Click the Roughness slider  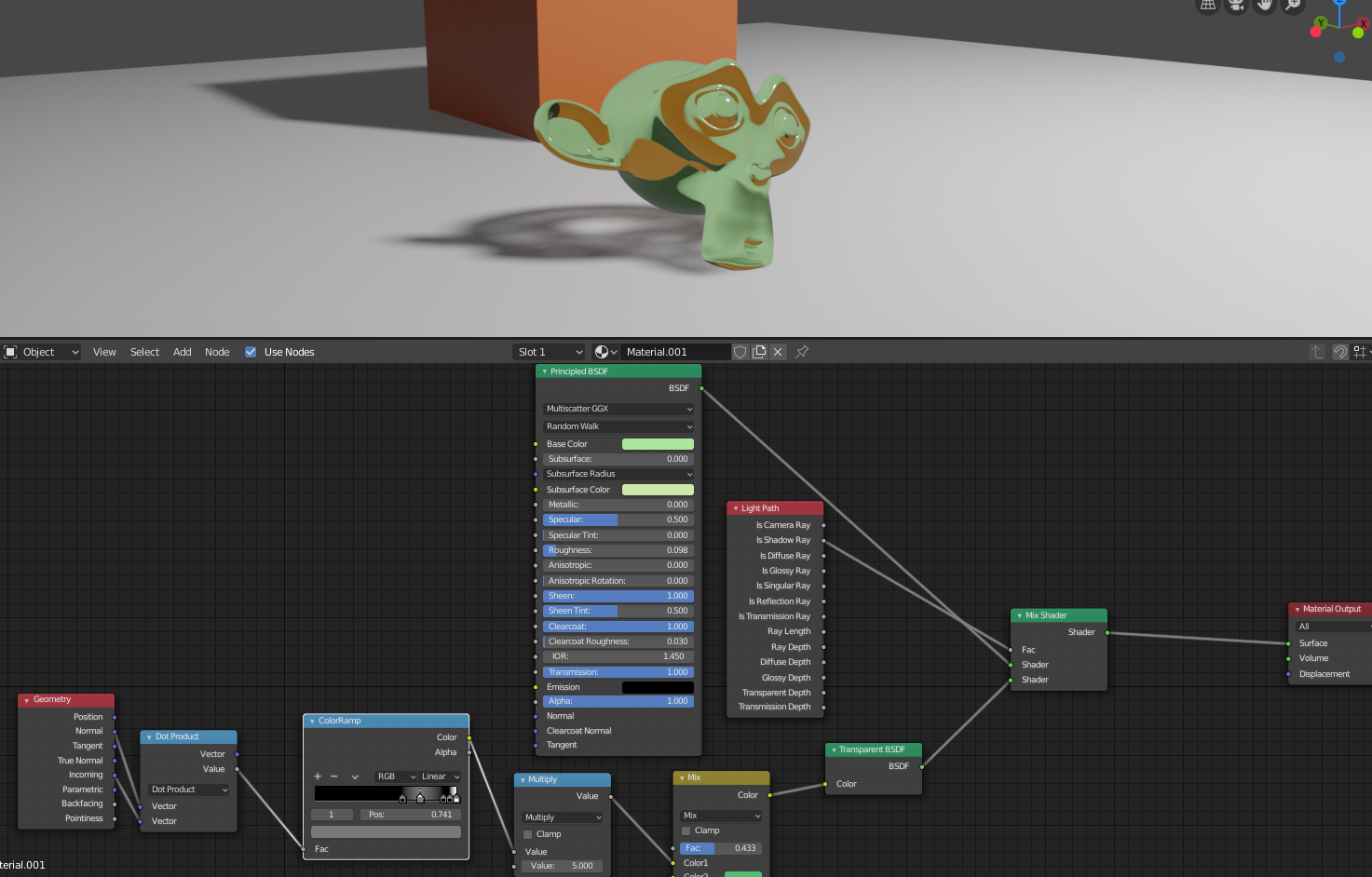(618, 550)
